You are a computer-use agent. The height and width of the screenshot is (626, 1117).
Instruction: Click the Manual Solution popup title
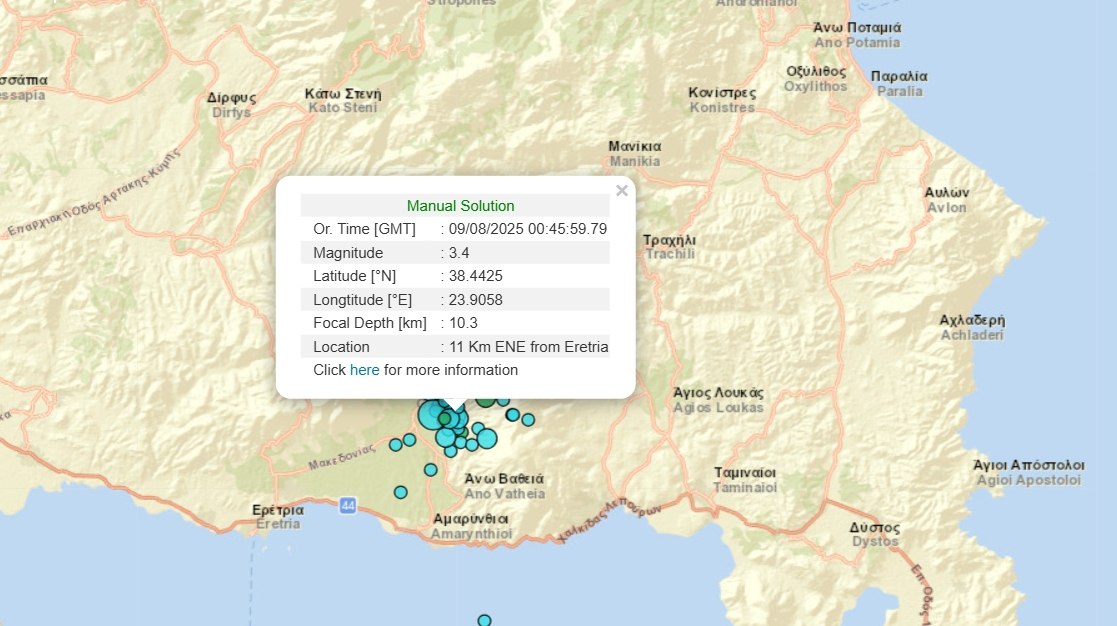(460, 206)
